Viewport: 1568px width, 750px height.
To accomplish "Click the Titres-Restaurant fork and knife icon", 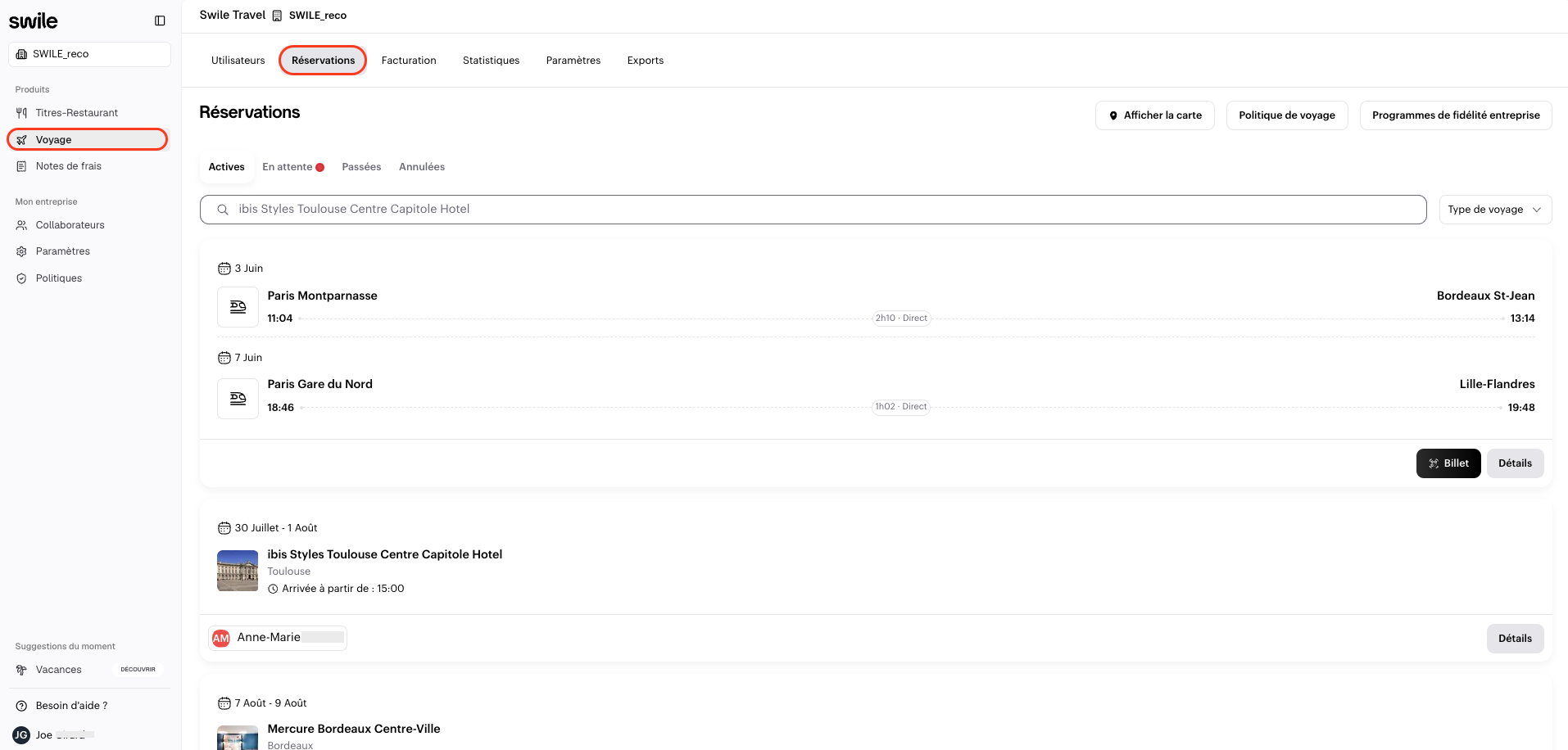I will (x=21, y=113).
